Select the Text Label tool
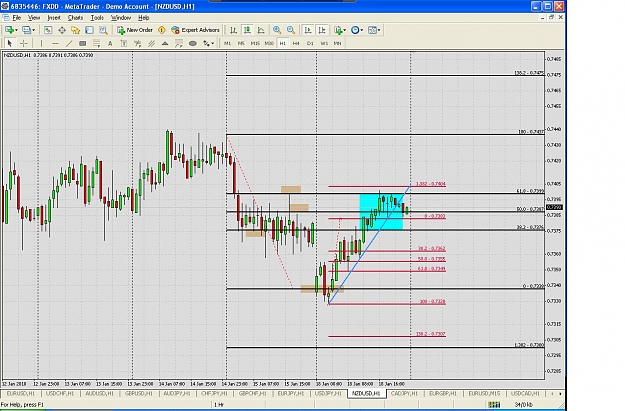This screenshot has width=625, height=411. [x=124, y=43]
